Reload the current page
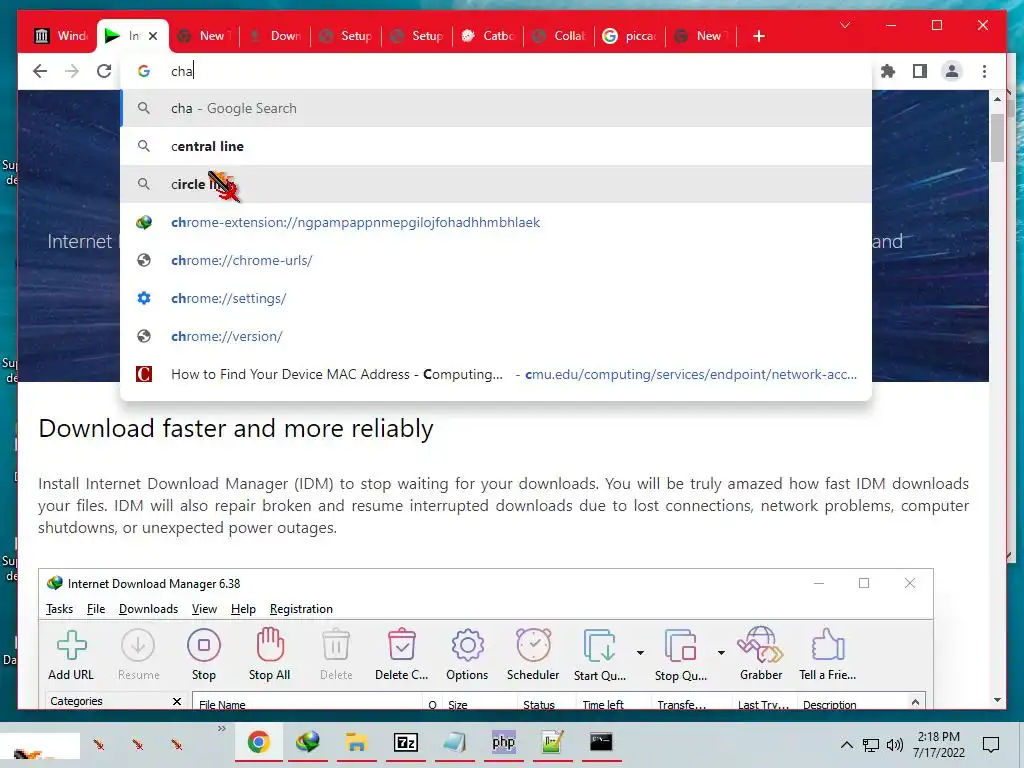Viewport: 1024px width, 768px height. click(x=104, y=71)
